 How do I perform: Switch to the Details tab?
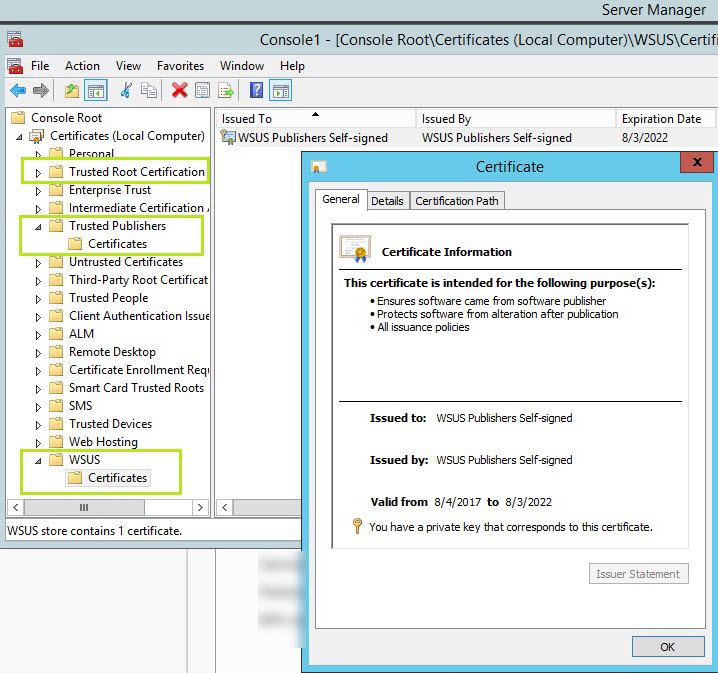(x=387, y=201)
